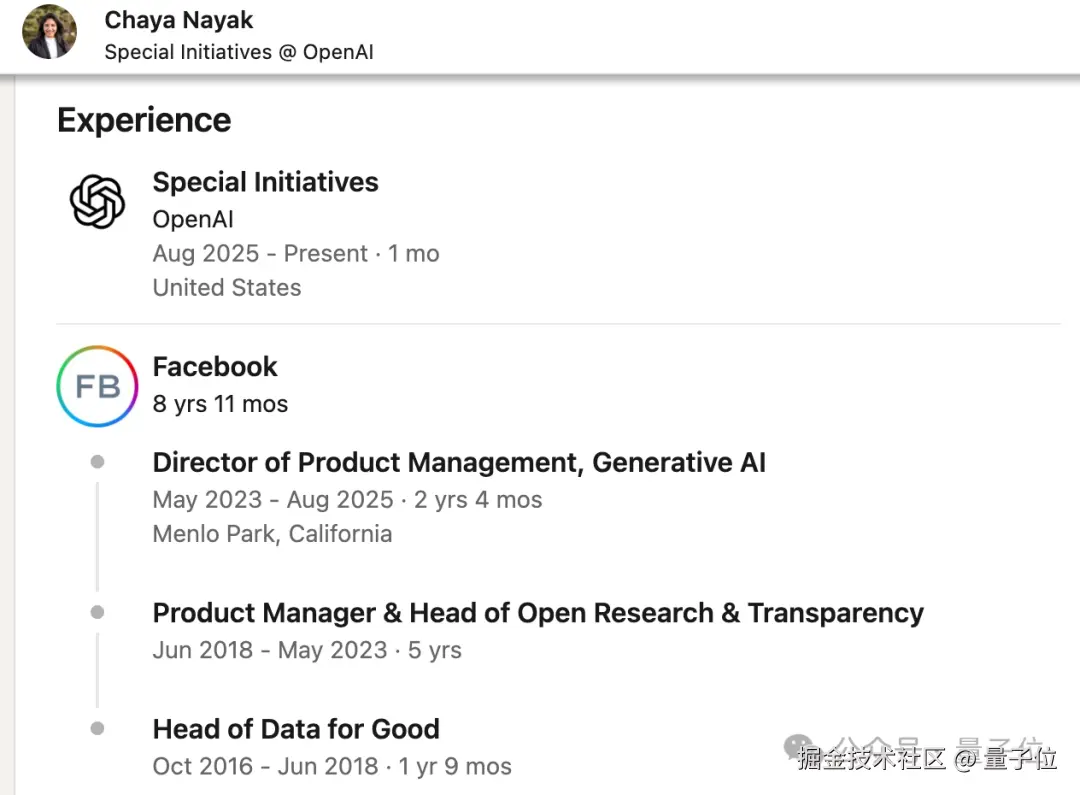Open the Facebook company name link
The width and height of the screenshot is (1080, 795).
point(215,367)
